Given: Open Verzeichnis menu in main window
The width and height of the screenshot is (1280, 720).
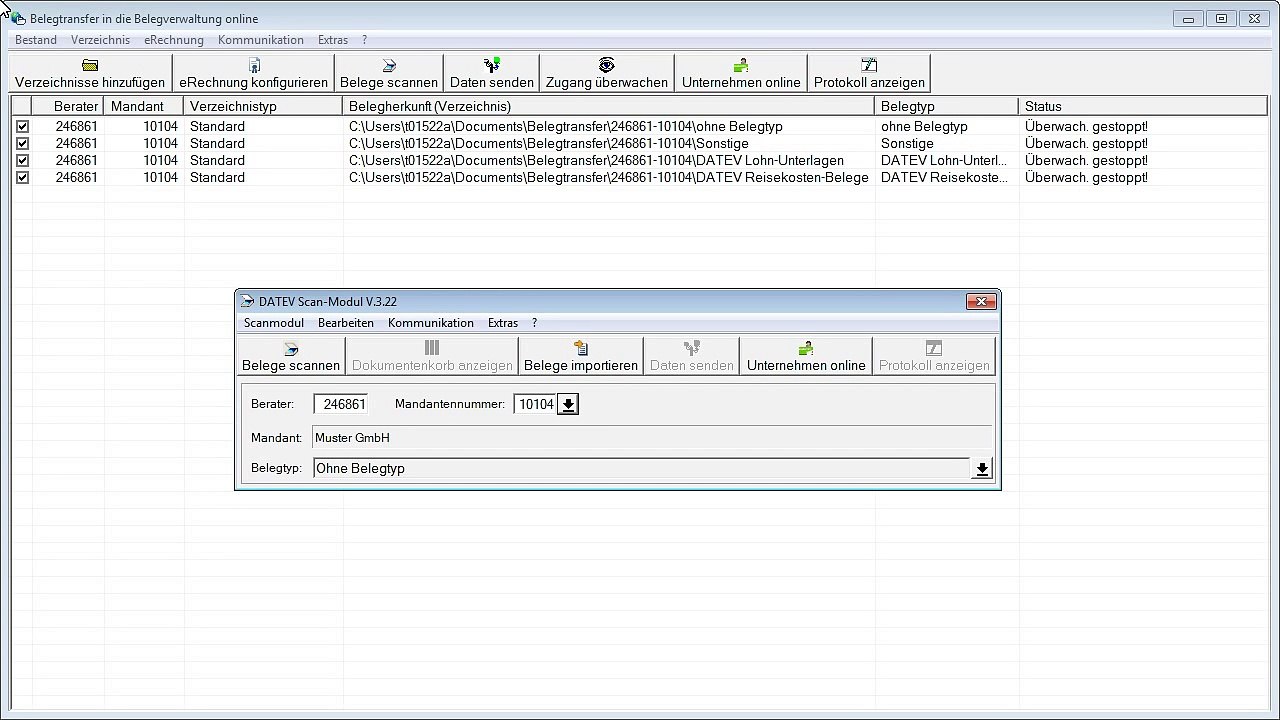Looking at the screenshot, I should click(100, 40).
